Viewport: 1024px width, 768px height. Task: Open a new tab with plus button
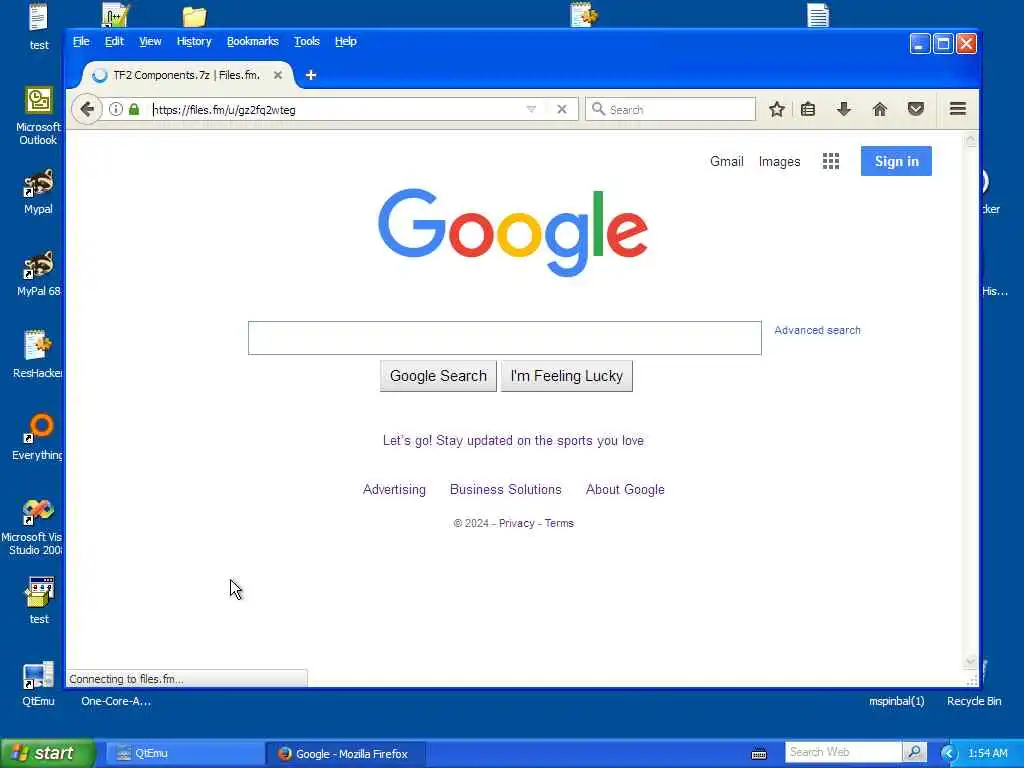tap(311, 75)
